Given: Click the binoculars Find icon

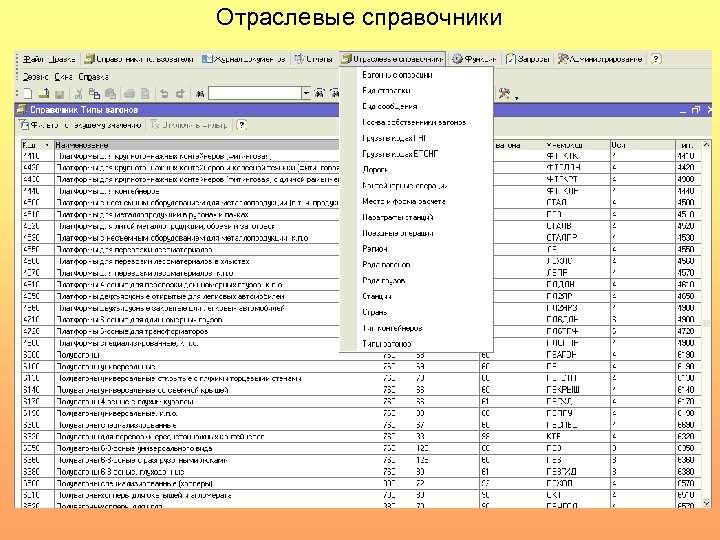Looking at the screenshot, I should tap(200, 94).
